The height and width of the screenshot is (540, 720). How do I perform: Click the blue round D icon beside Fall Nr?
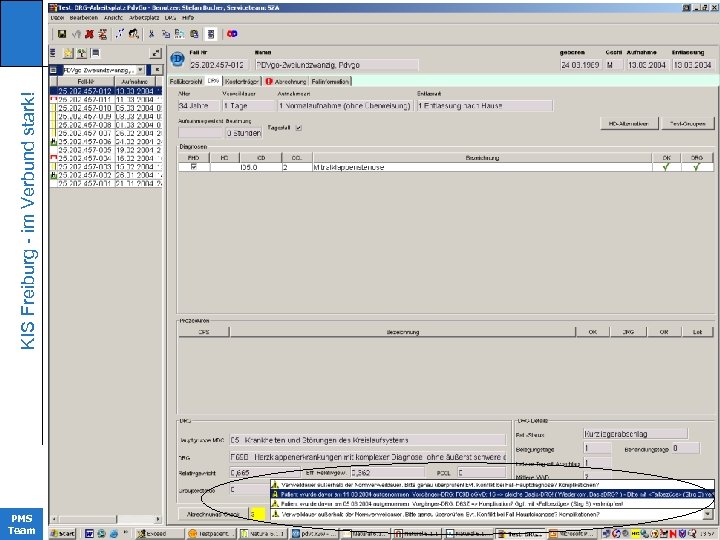point(177,59)
